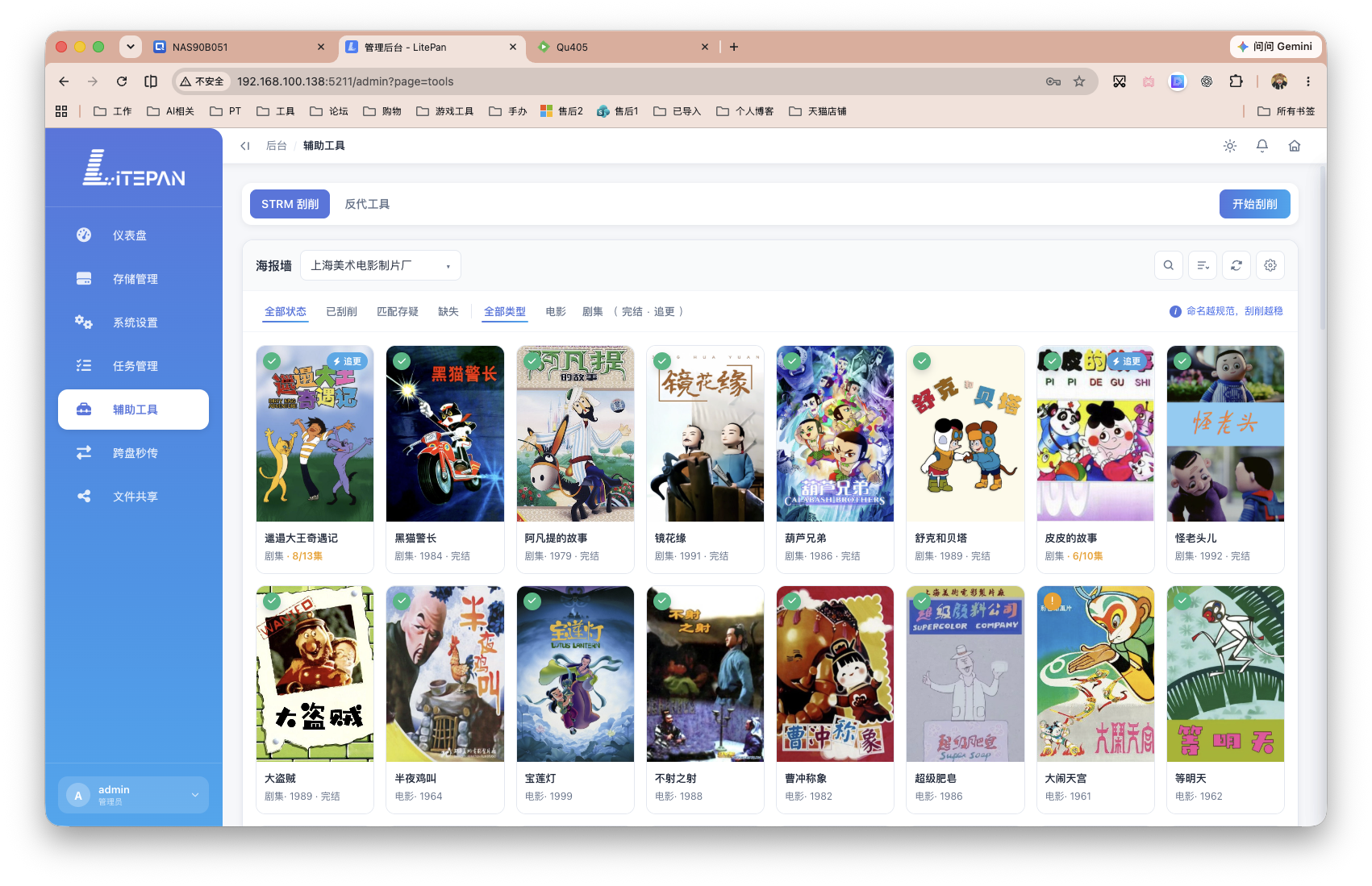Open the browser extensions puzzle icon
Image resolution: width=1372 pixels, height=886 pixels.
click(1236, 81)
